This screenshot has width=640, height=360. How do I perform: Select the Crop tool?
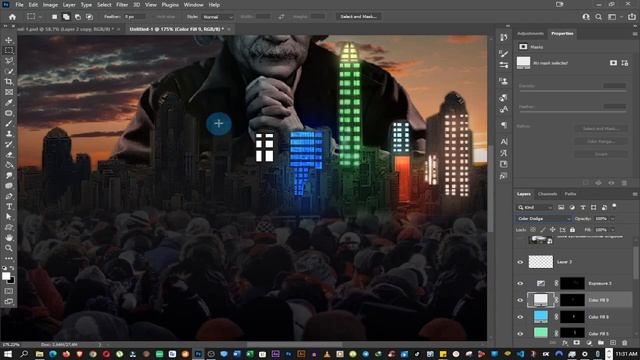pos(9,82)
